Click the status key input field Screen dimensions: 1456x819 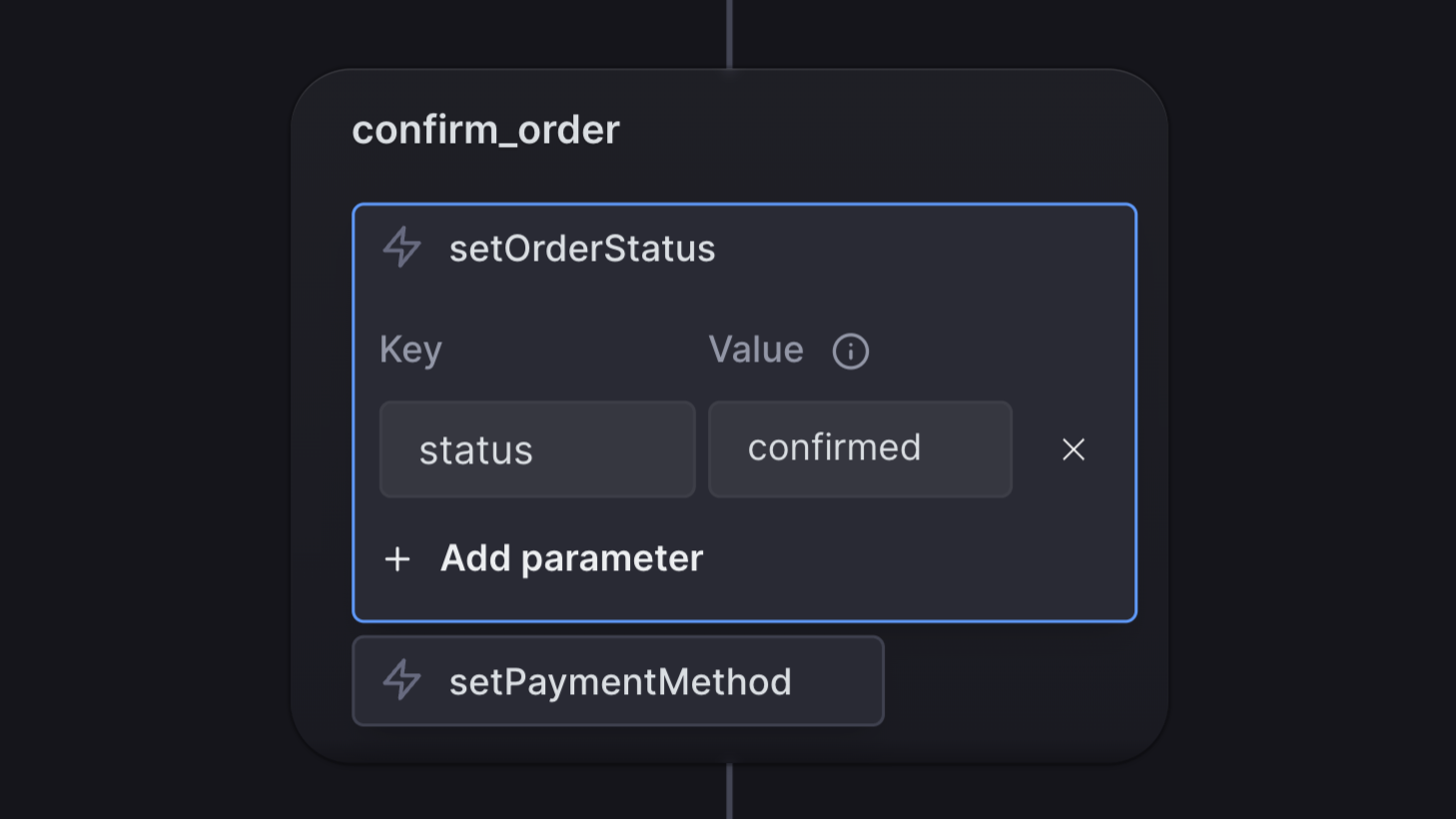536,449
